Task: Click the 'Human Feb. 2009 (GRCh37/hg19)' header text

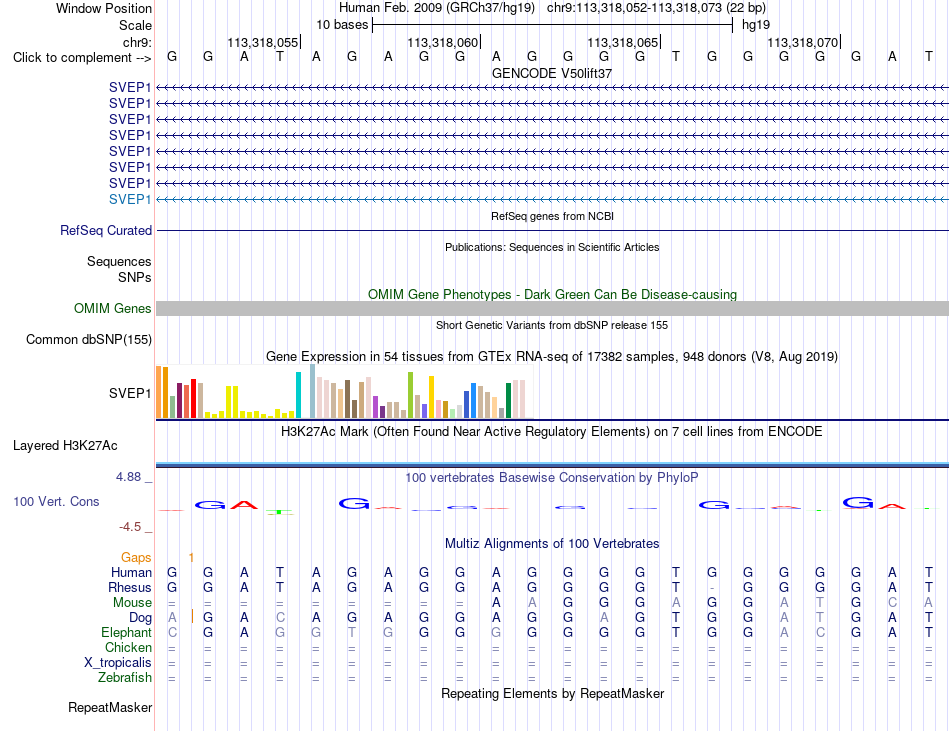Action: (x=436, y=8)
